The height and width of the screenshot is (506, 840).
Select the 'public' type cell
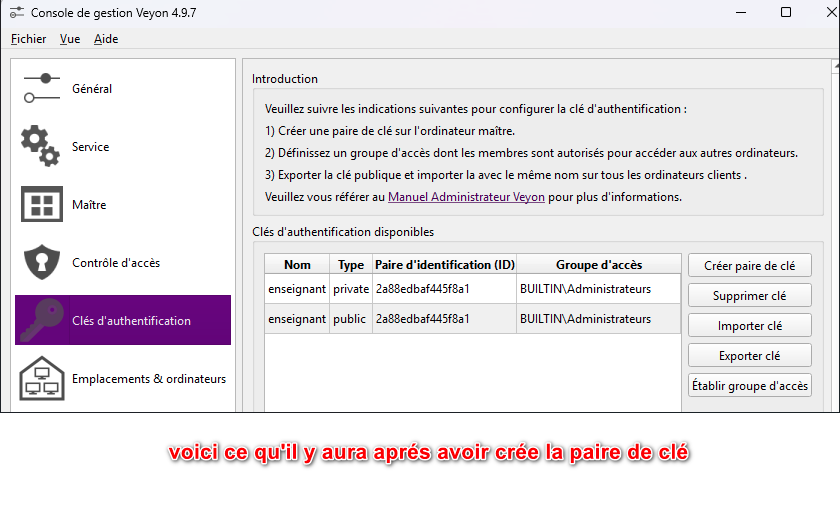351,319
